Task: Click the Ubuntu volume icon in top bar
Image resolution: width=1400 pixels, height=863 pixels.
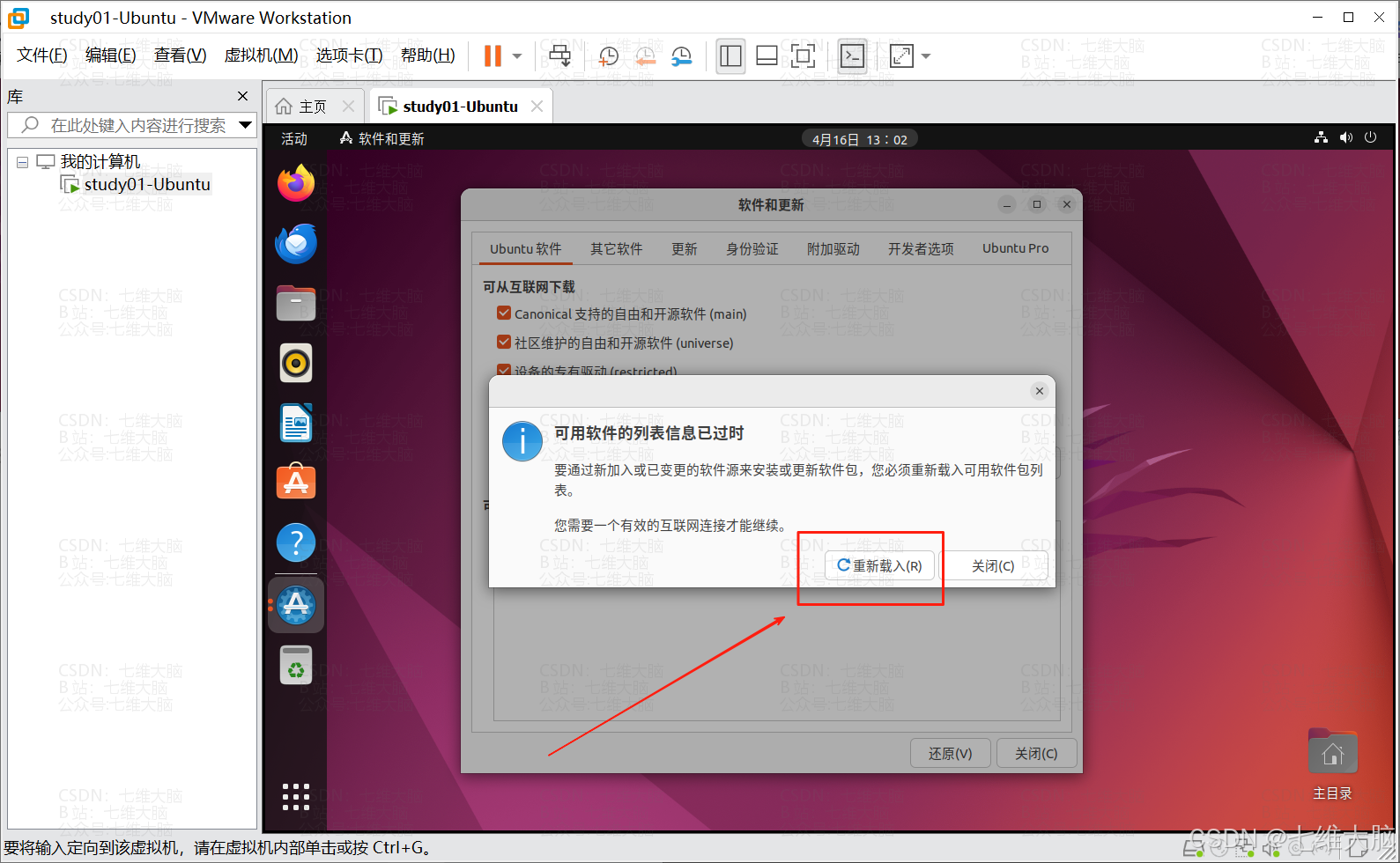Action: pos(1345,137)
